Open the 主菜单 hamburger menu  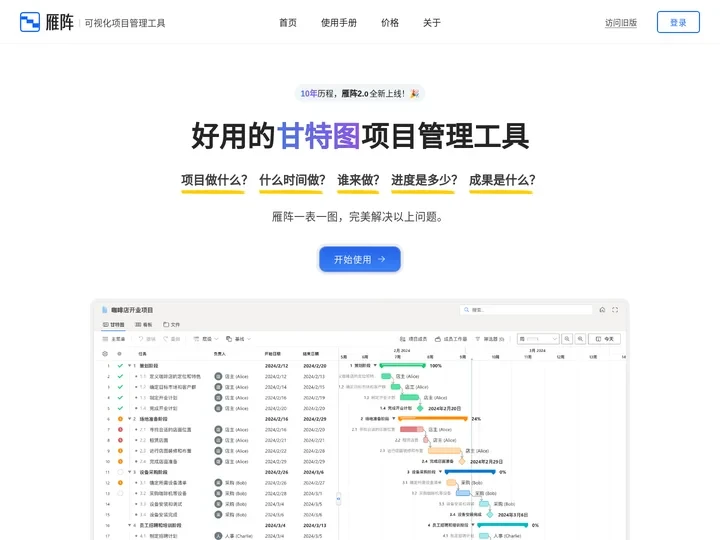113,339
